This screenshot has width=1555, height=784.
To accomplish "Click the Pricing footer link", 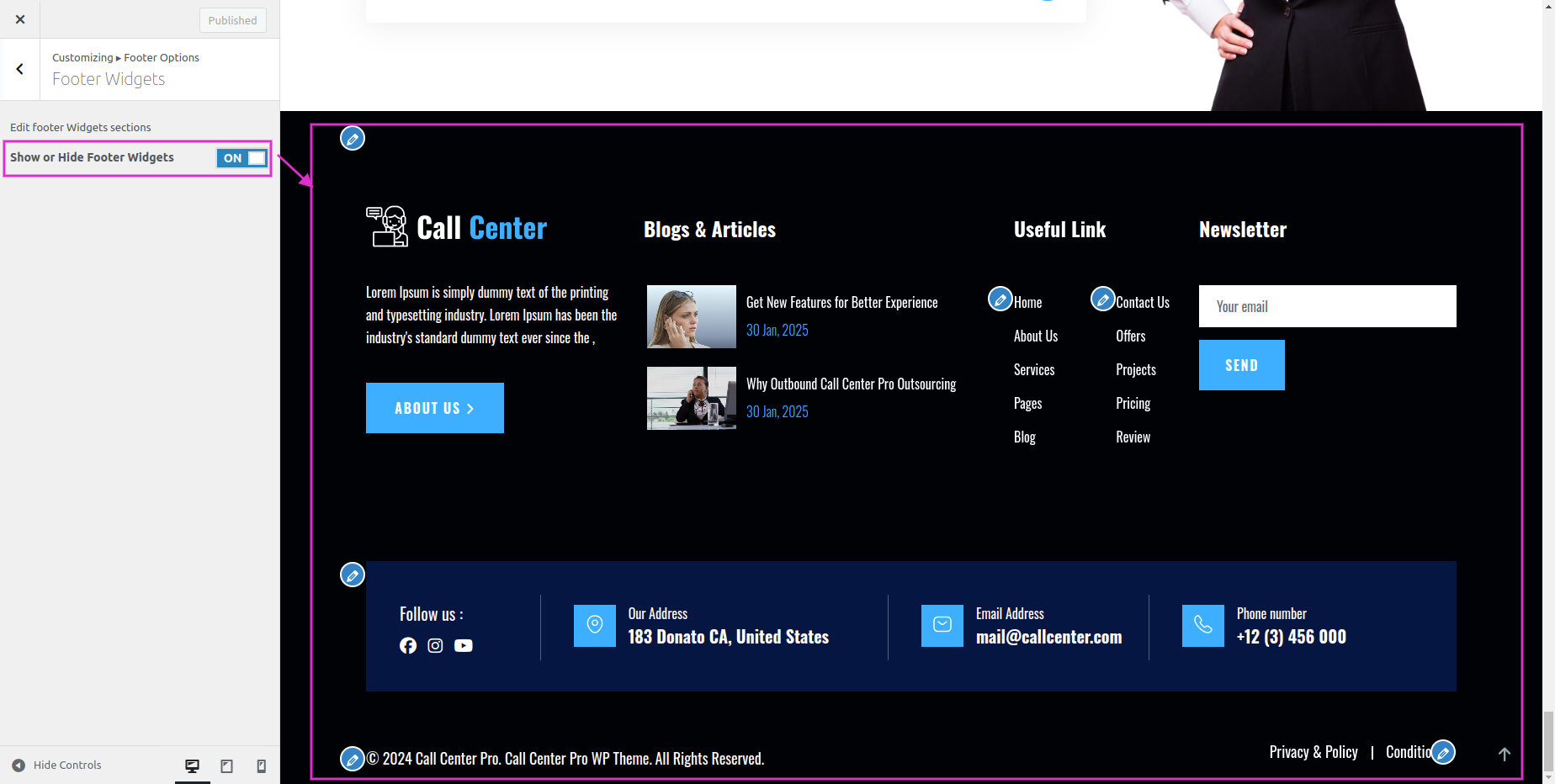I will pos(1133,403).
